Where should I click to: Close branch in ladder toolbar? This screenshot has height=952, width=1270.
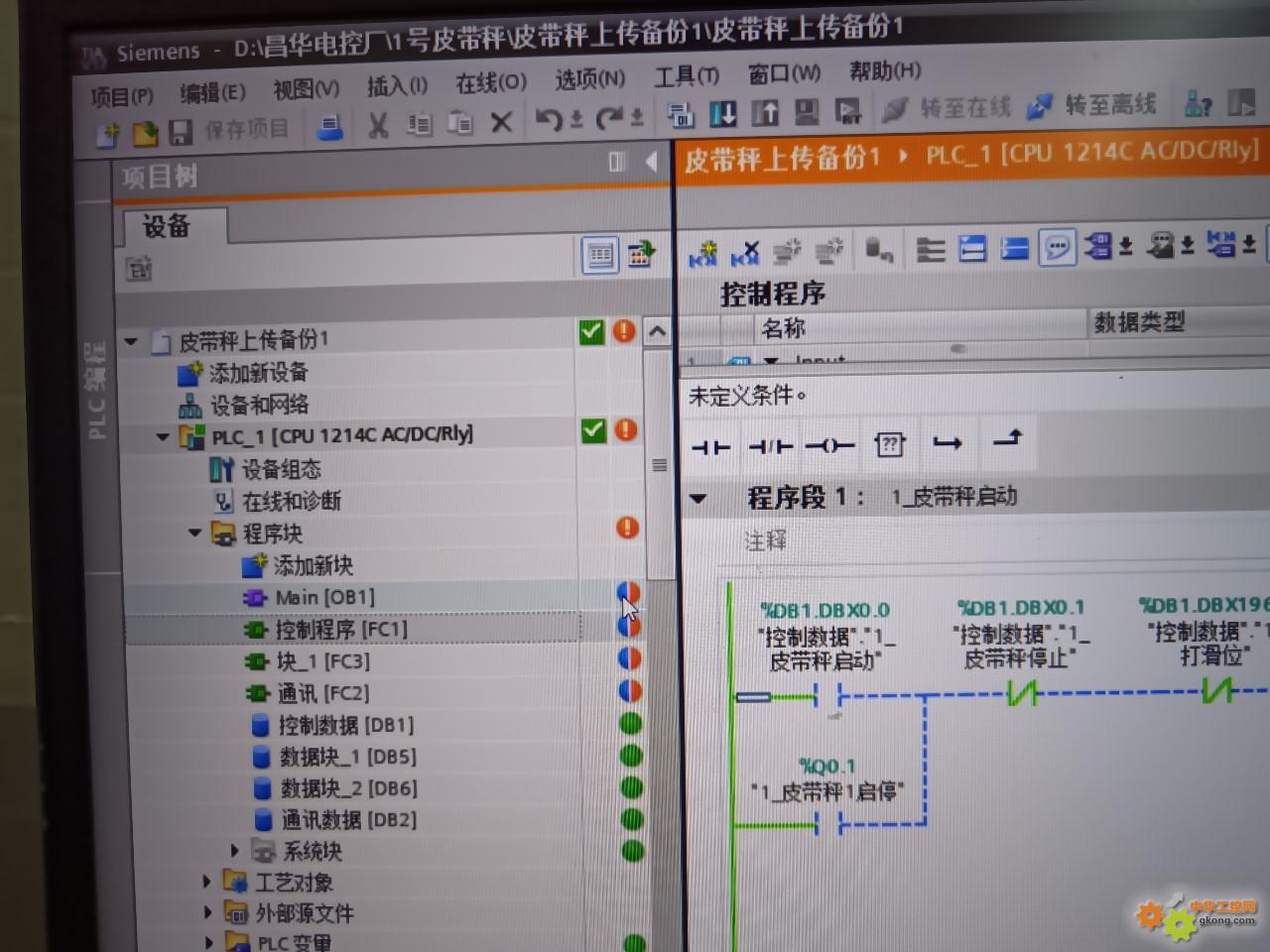click(1008, 437)
